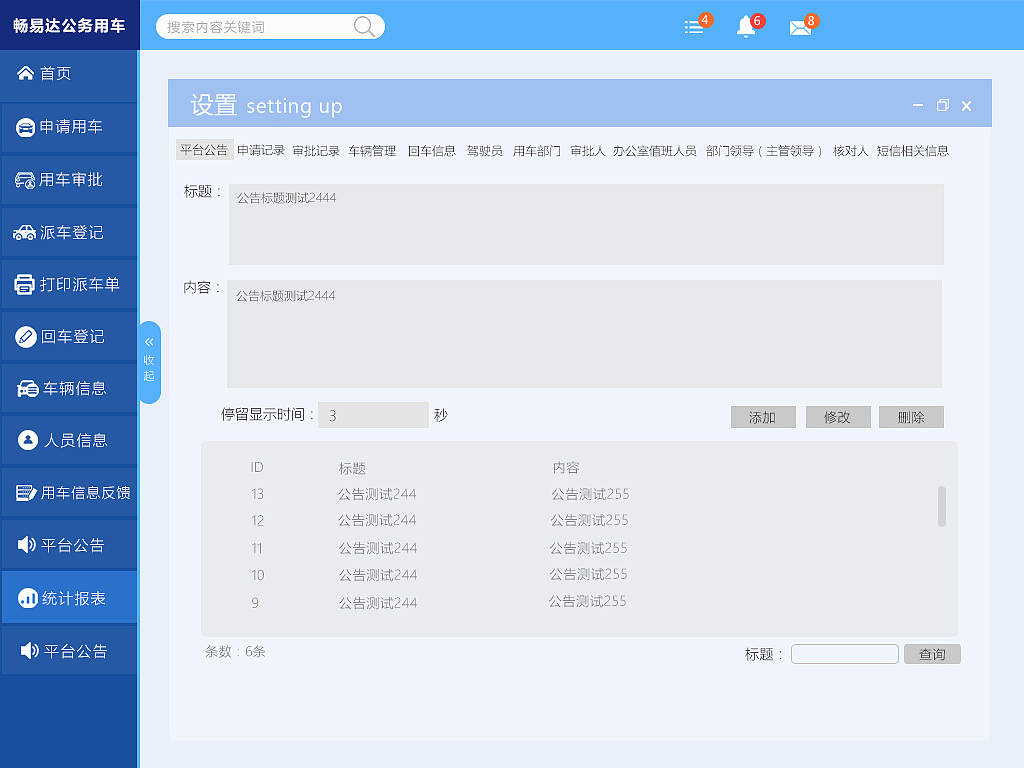
Task: Click the 添加 button to add announcement
Action: (x=763, y=416)
